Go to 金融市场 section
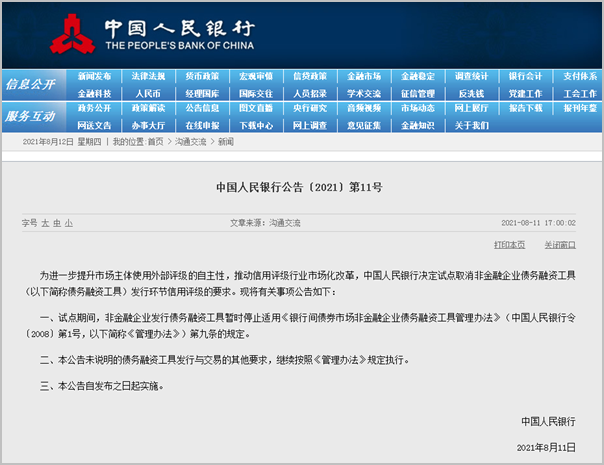Viewport: 604px width, 465px height. pos(364,76)
